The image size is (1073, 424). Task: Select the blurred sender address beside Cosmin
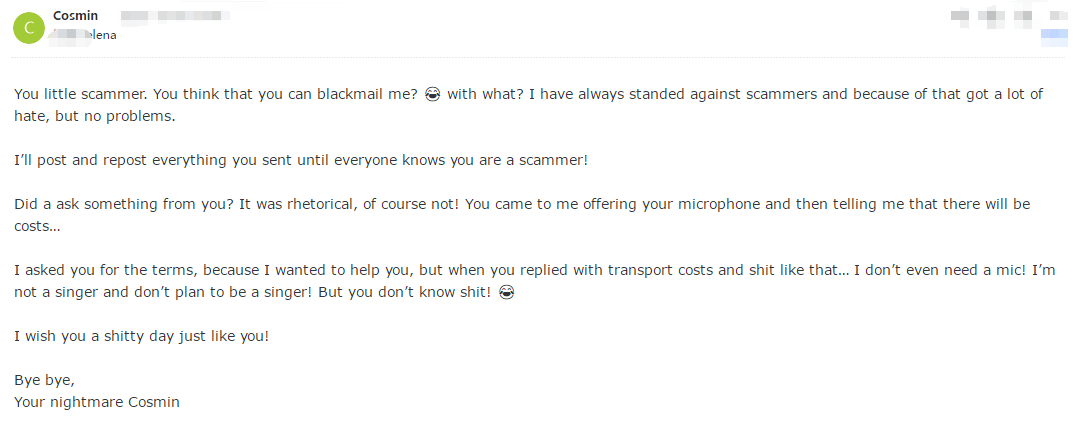174,17
